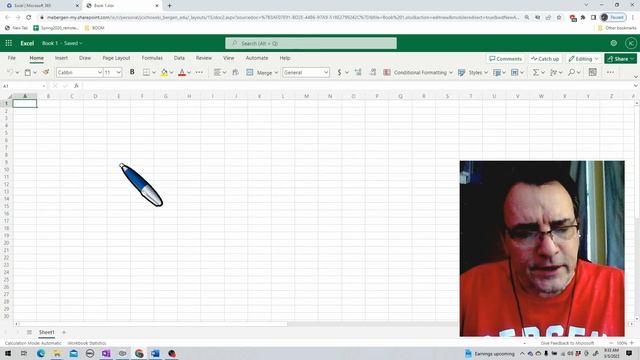Switch to the Page Layout tab
The height and width of the screenshot is (360, 640).
click(116, 58)
